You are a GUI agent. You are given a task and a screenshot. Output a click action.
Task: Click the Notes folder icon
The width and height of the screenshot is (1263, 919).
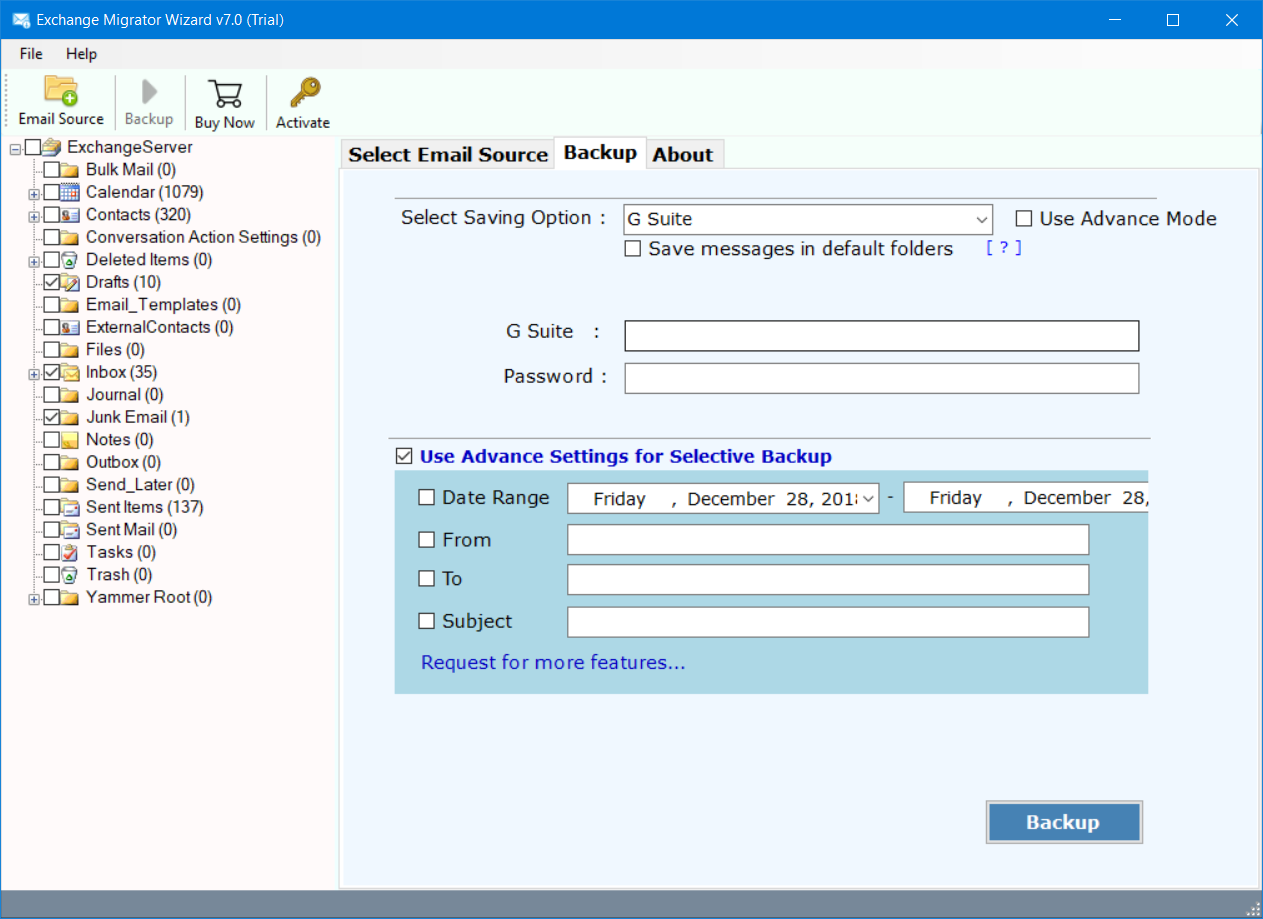point(70,440)
